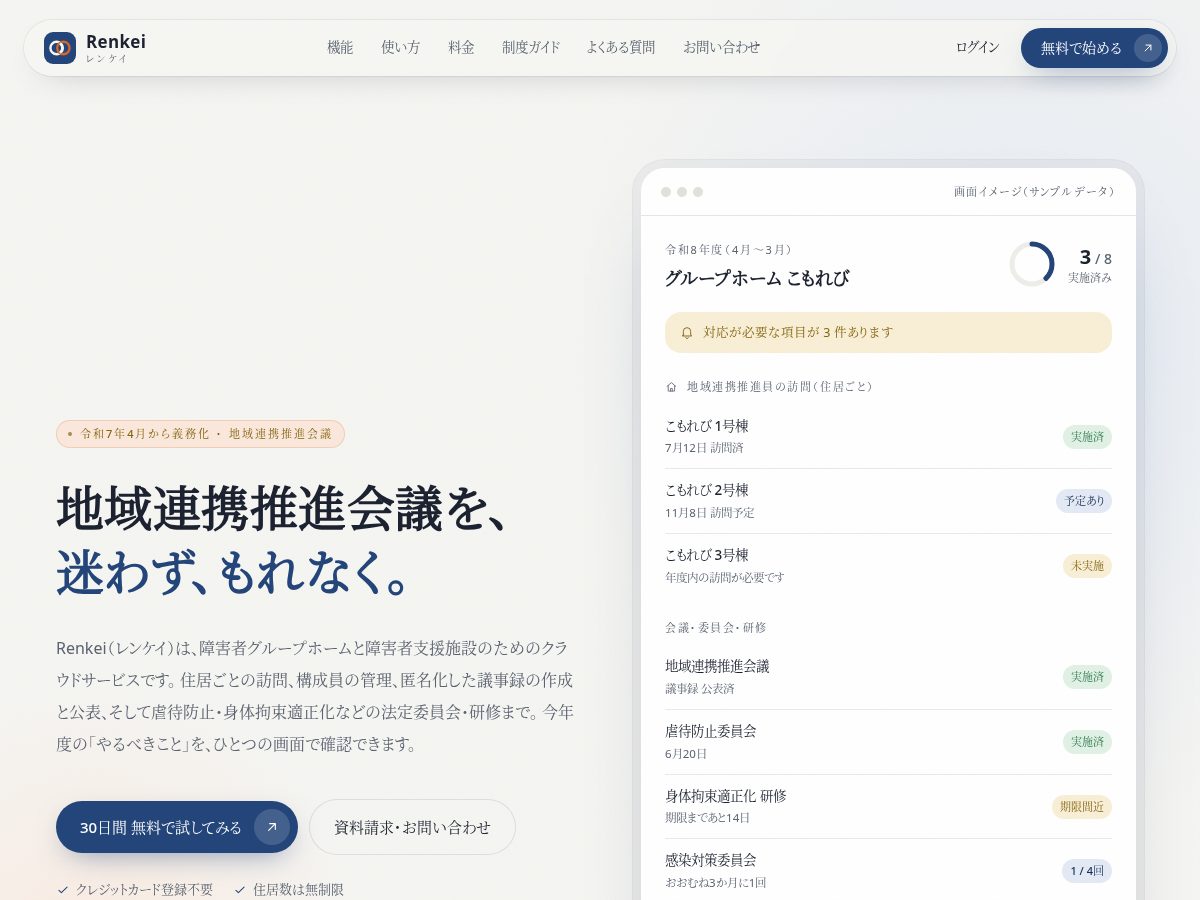Viewport: 1200px width, 900px height.
Task: Click the グループホーム こもれび title
Action: coord(757,278)
